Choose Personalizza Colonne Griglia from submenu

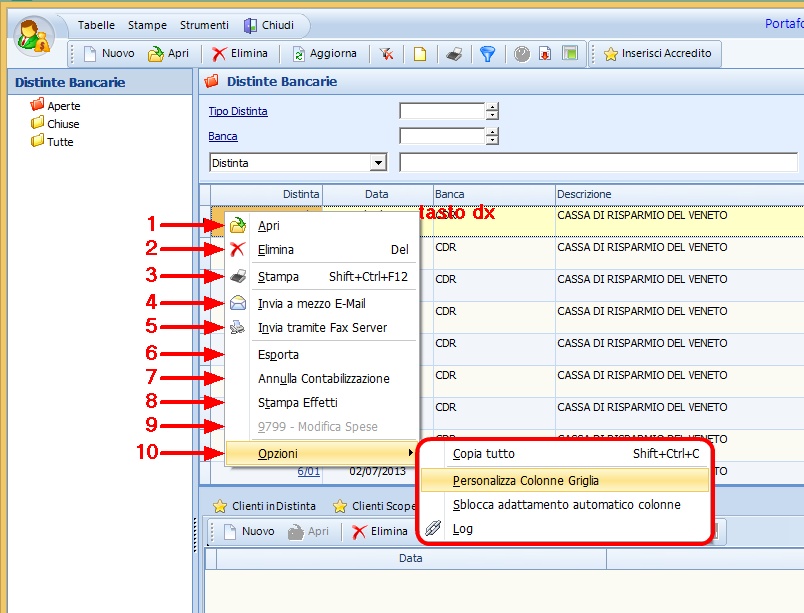tap(525, 481)
